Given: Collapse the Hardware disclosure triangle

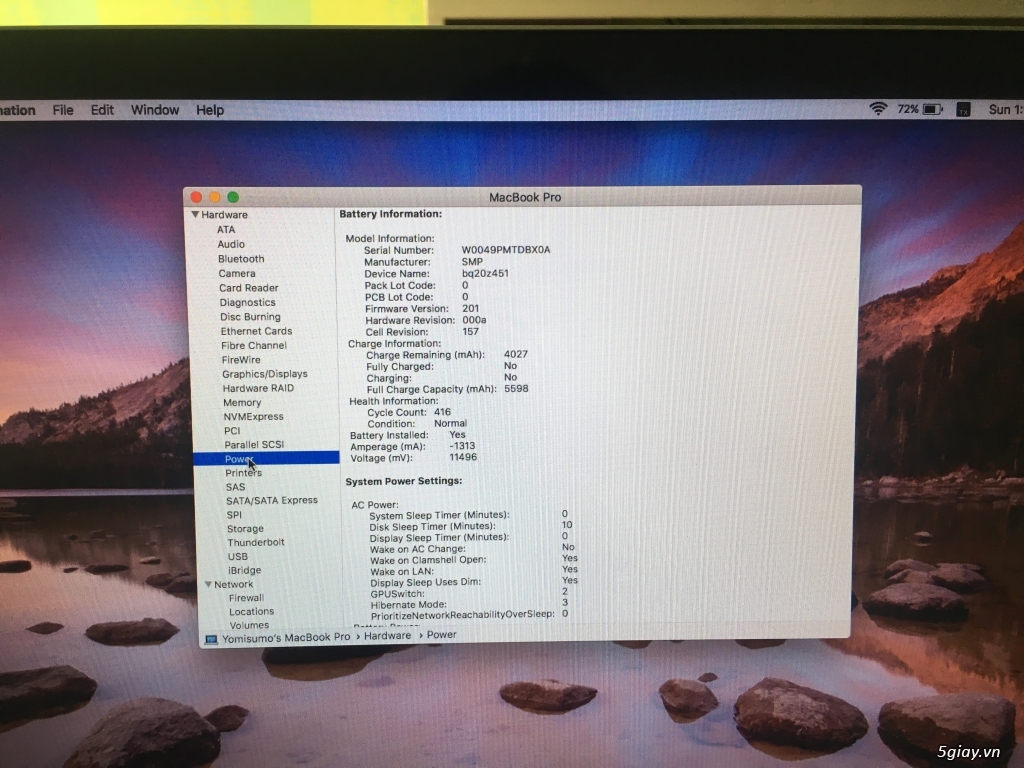Looking at the screenshot, I should click(196, 214).
